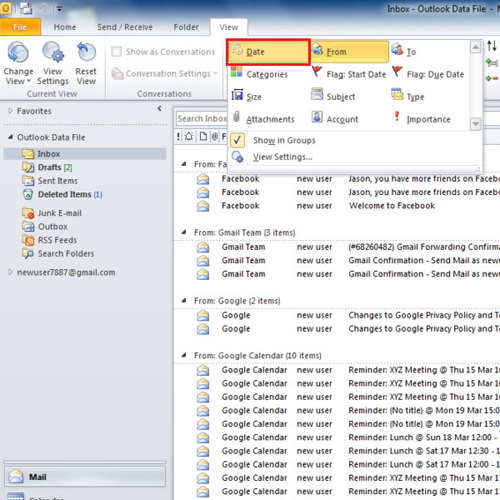The image size is (500, 500).
Task: Open the Mon 19 Mar (No title) reminder, first one
Action: click(347, 410)
